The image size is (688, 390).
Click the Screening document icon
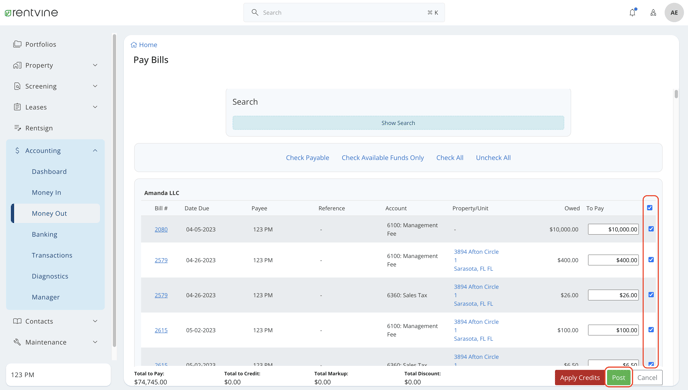(17, 86)
